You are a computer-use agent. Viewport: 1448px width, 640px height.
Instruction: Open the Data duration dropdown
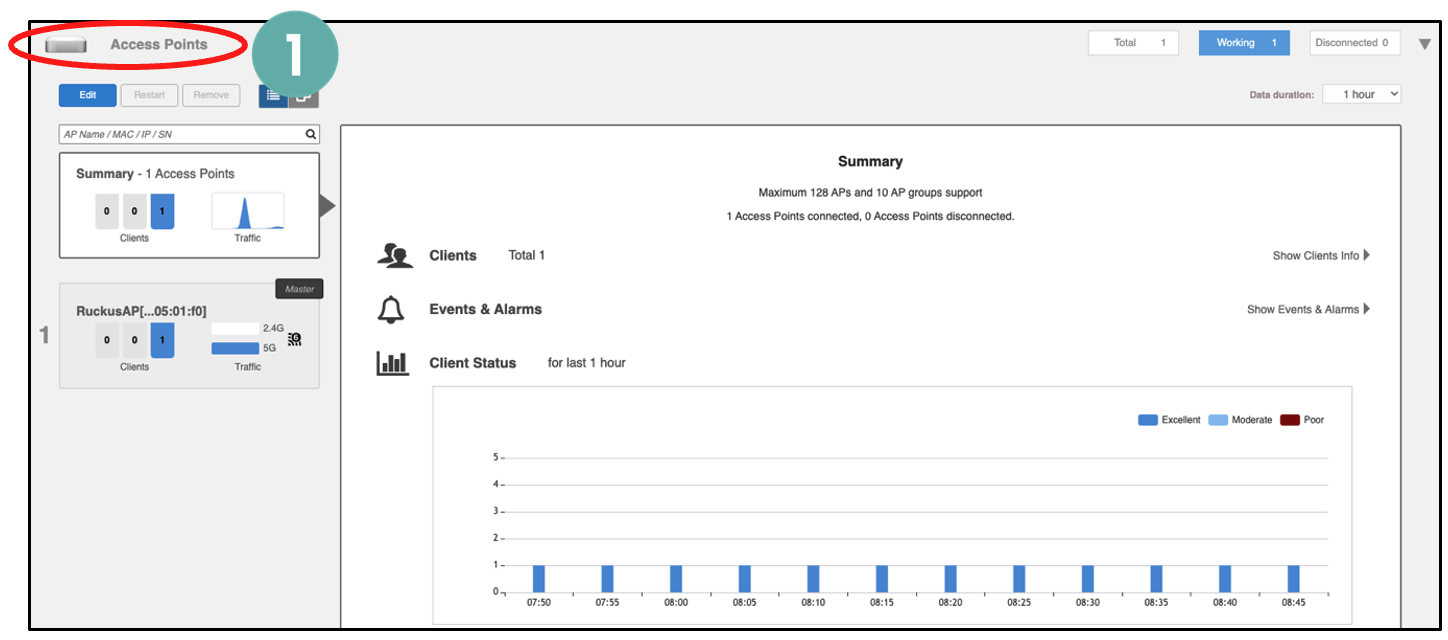[1361, 94]
